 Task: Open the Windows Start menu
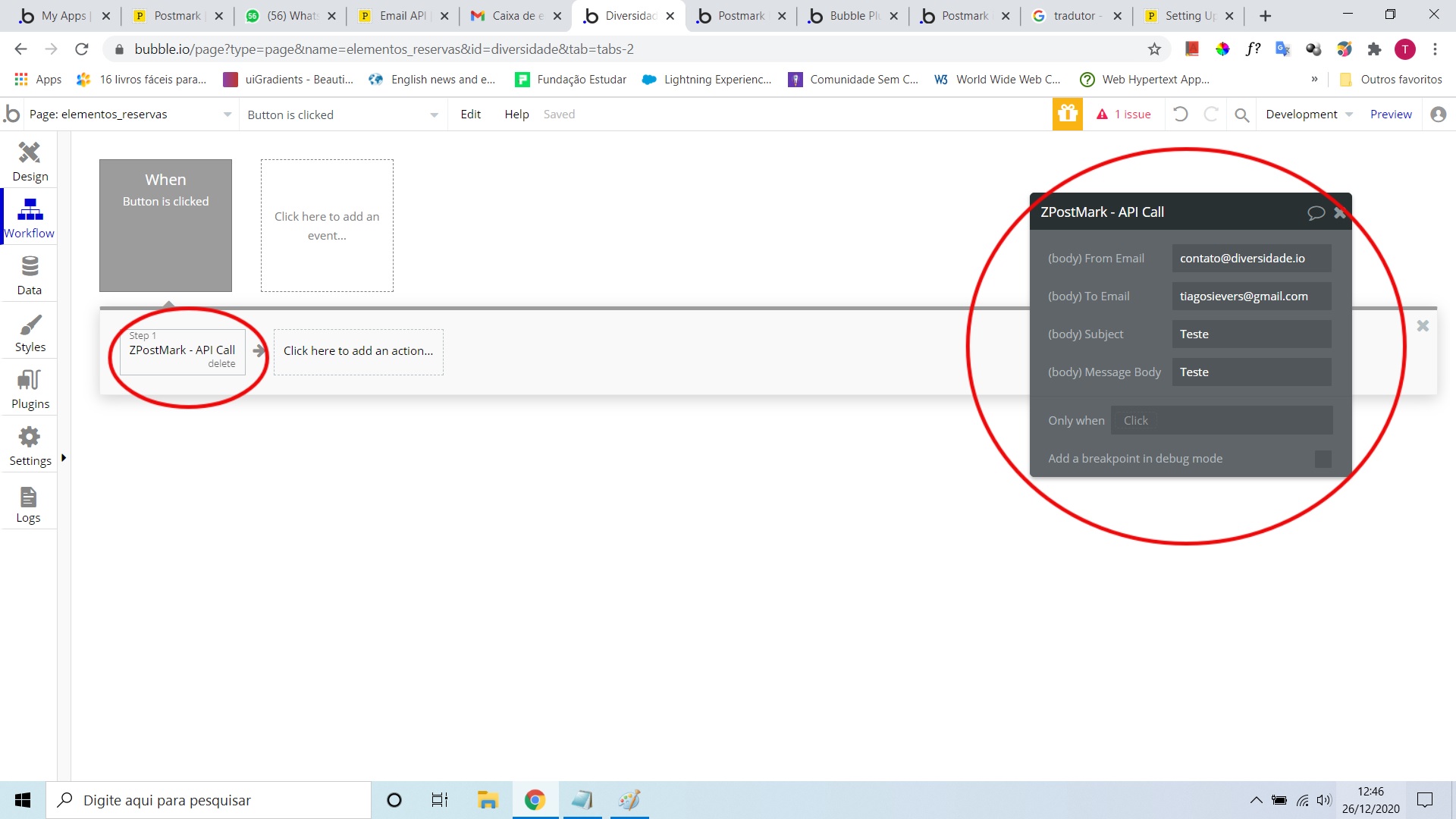click(23, 800)
